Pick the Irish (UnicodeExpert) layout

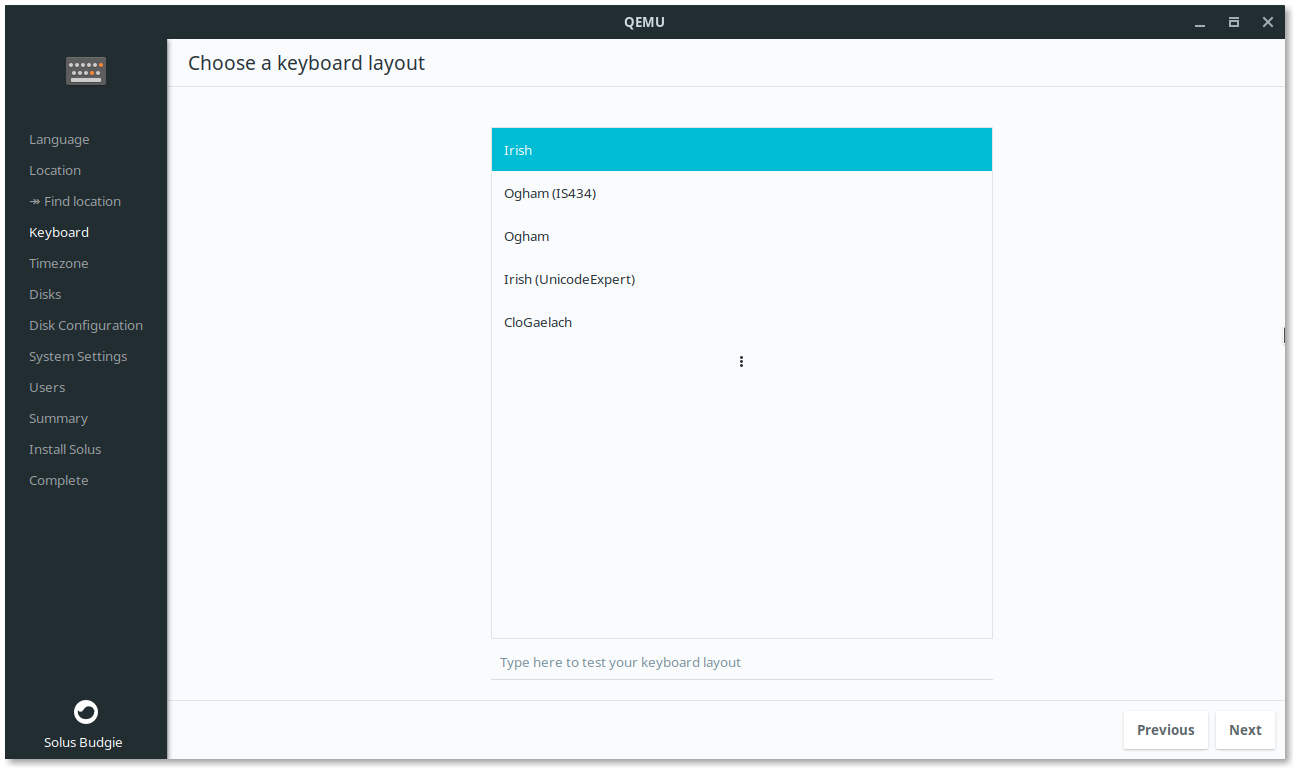(x=742, y=279)
